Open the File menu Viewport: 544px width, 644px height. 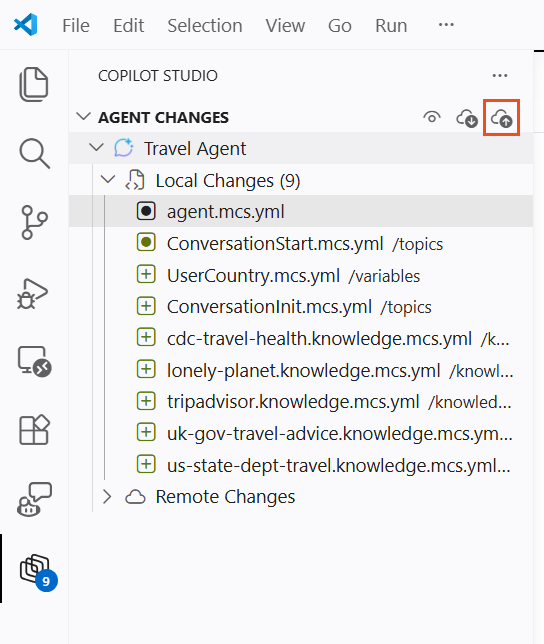tap(76, 25)
